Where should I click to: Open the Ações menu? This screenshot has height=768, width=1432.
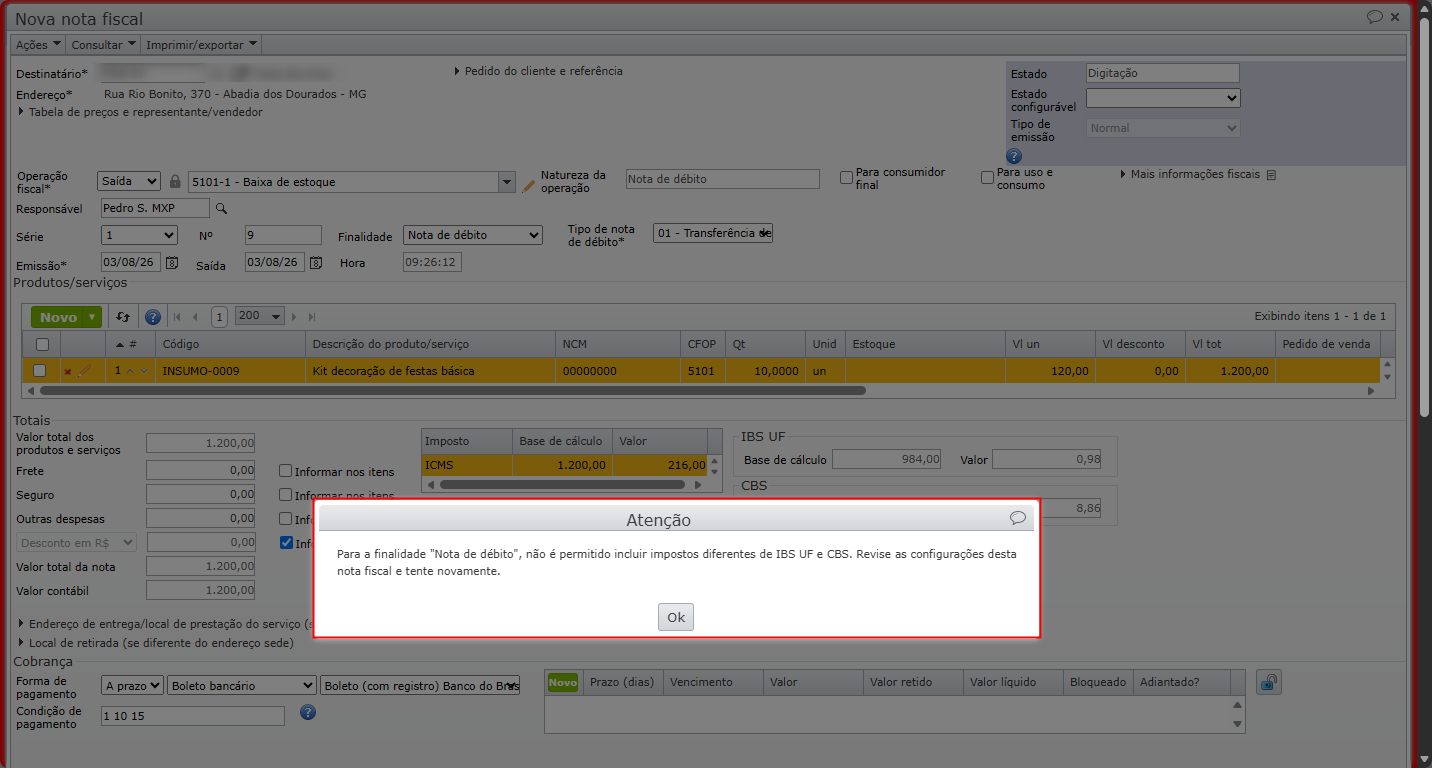click(x=39, y=44)
